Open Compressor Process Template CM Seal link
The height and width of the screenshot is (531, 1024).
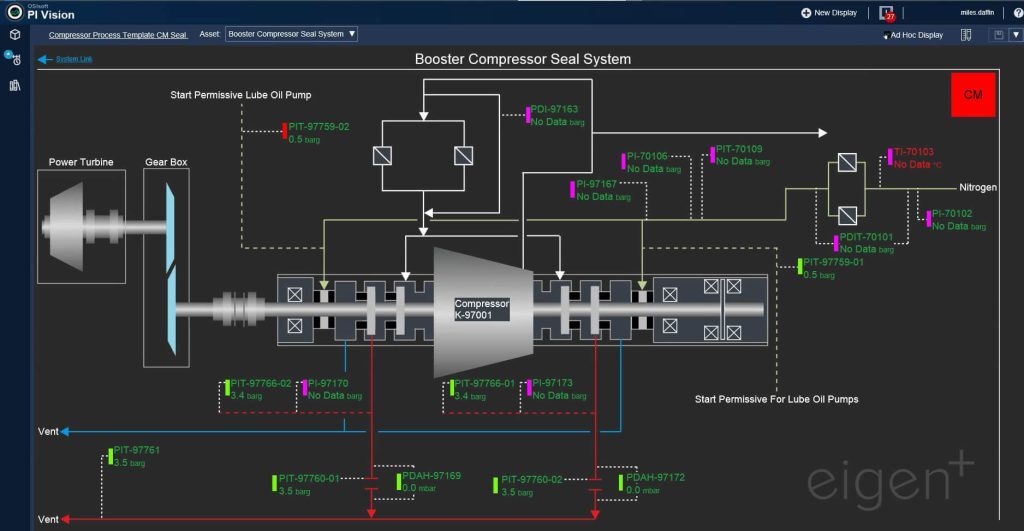[x=118, y=35]
